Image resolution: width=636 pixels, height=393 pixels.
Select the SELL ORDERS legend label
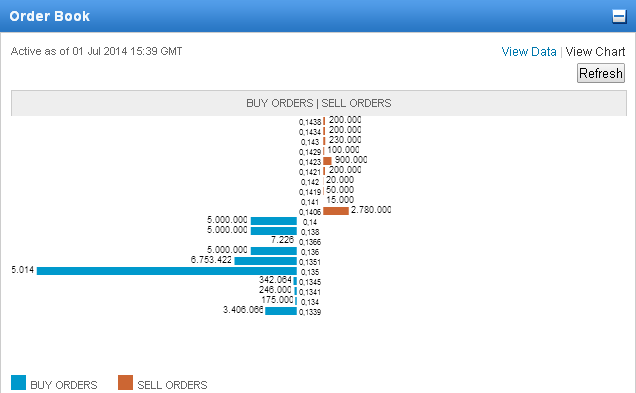(172, 385)
